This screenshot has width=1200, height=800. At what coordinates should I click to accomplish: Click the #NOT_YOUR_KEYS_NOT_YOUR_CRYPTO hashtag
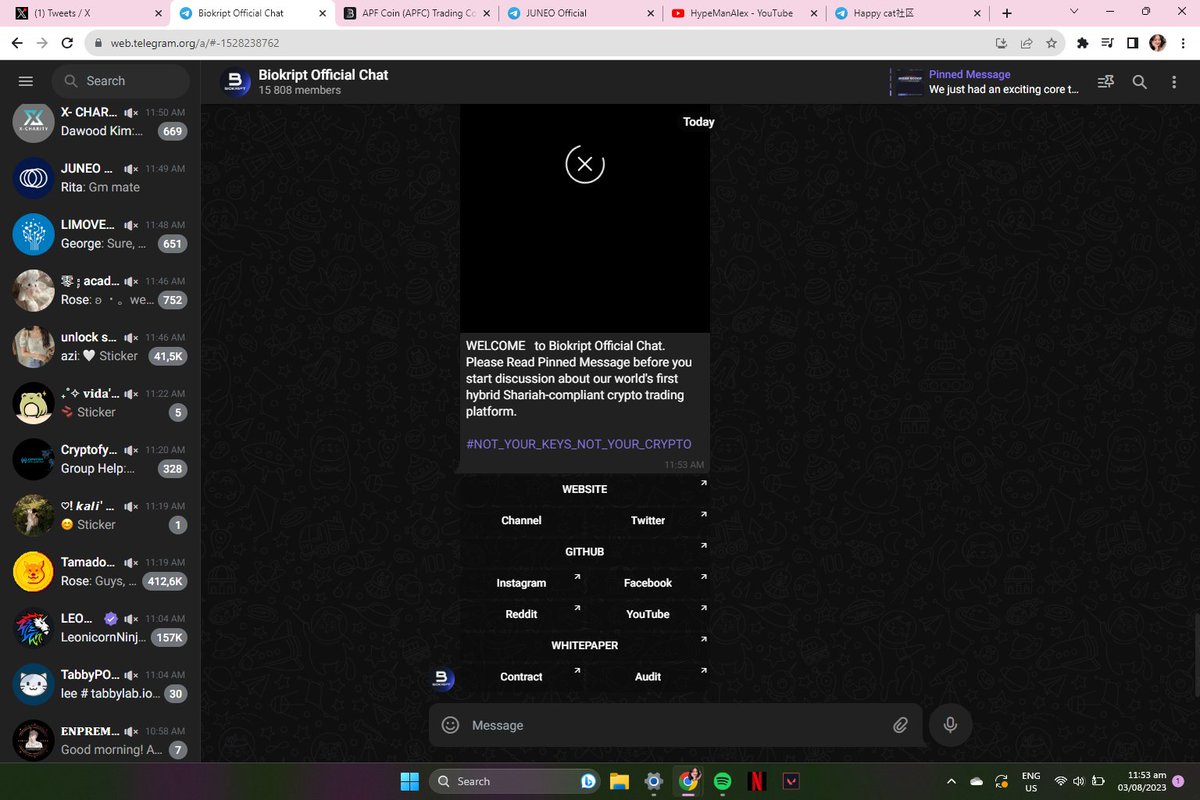(x=578, y=444)
